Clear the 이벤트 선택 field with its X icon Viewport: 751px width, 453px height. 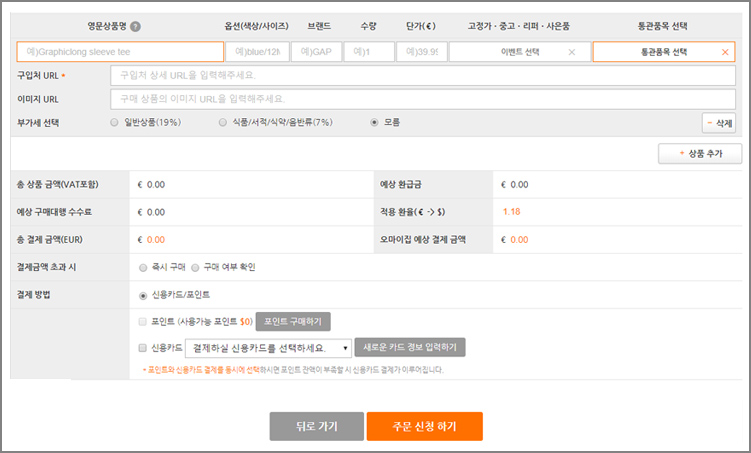571,52
